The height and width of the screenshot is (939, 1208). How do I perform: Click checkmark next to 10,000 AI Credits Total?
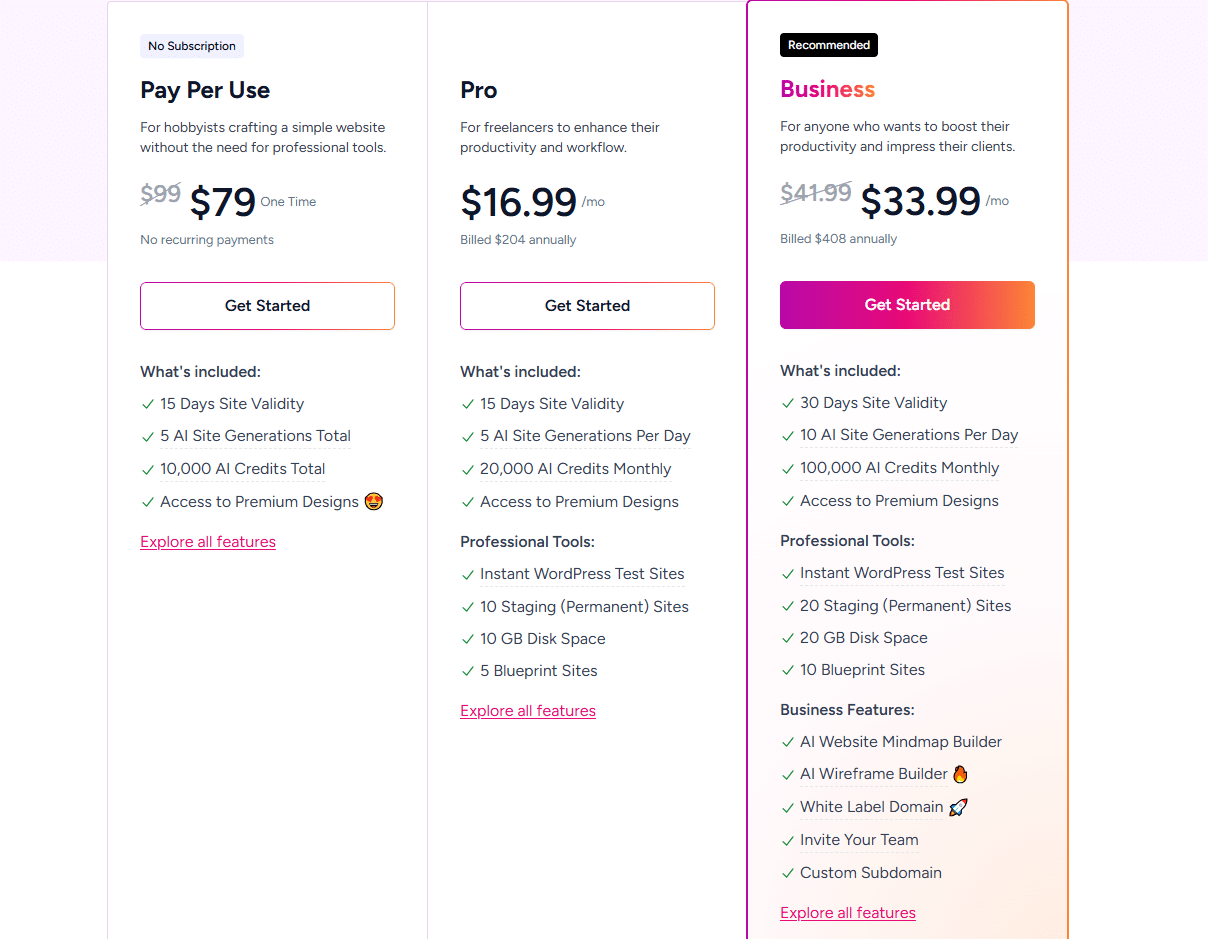click(147, 469)
